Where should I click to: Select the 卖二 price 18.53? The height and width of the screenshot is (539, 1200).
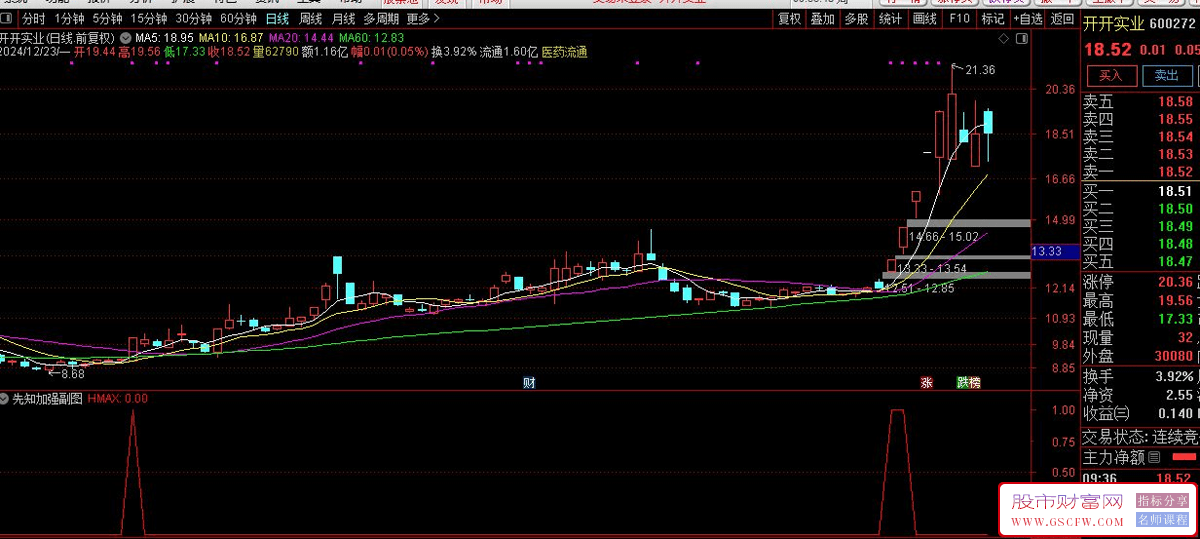pyautogui.click(x=1175, y=154)
